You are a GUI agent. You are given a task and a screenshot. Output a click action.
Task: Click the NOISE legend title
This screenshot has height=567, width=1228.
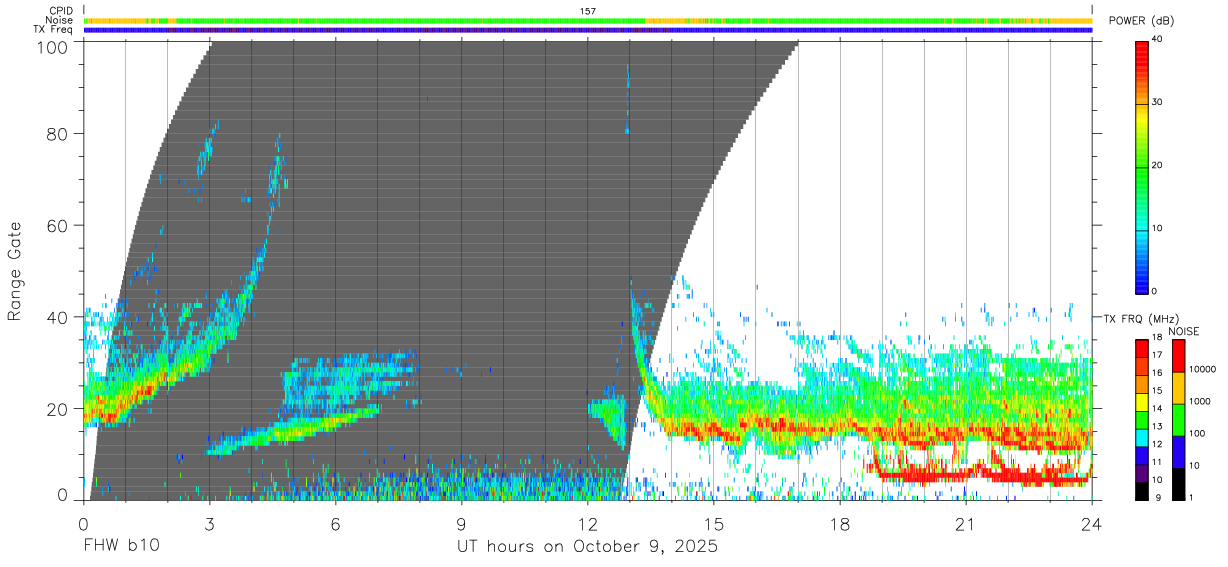click(x=1183, y=331)
